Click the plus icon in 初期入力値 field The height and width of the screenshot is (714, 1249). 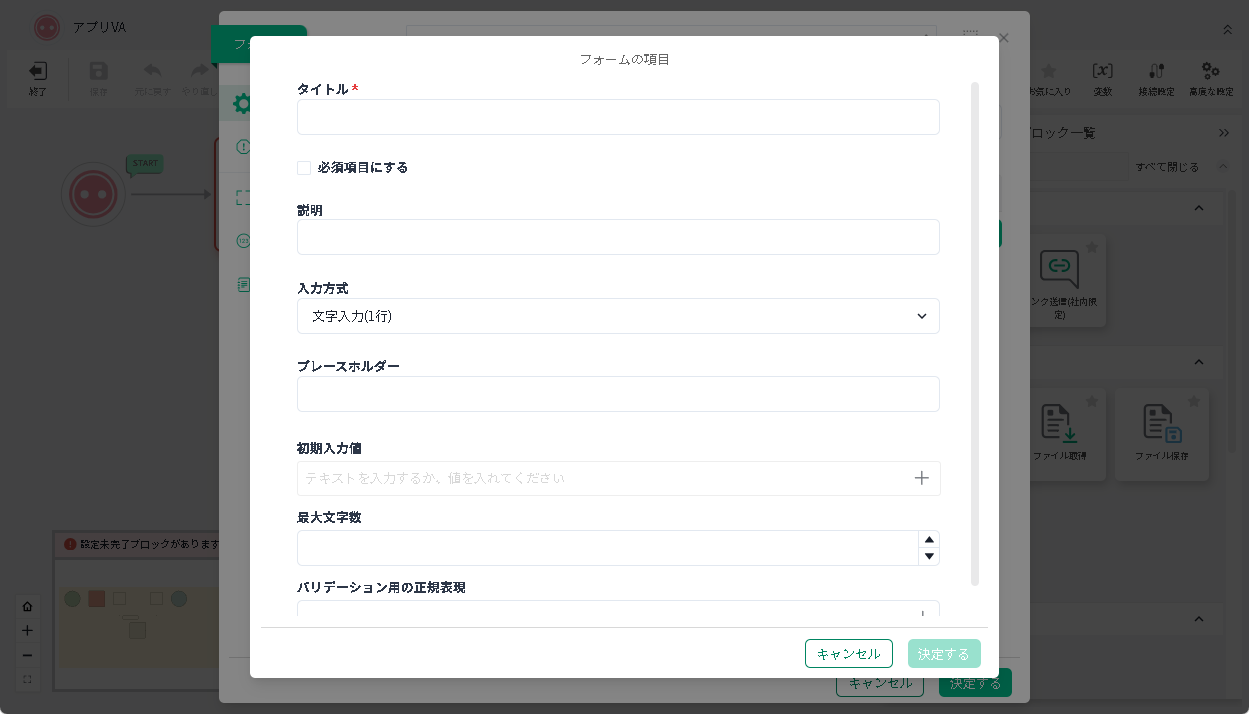click(921, 478)
